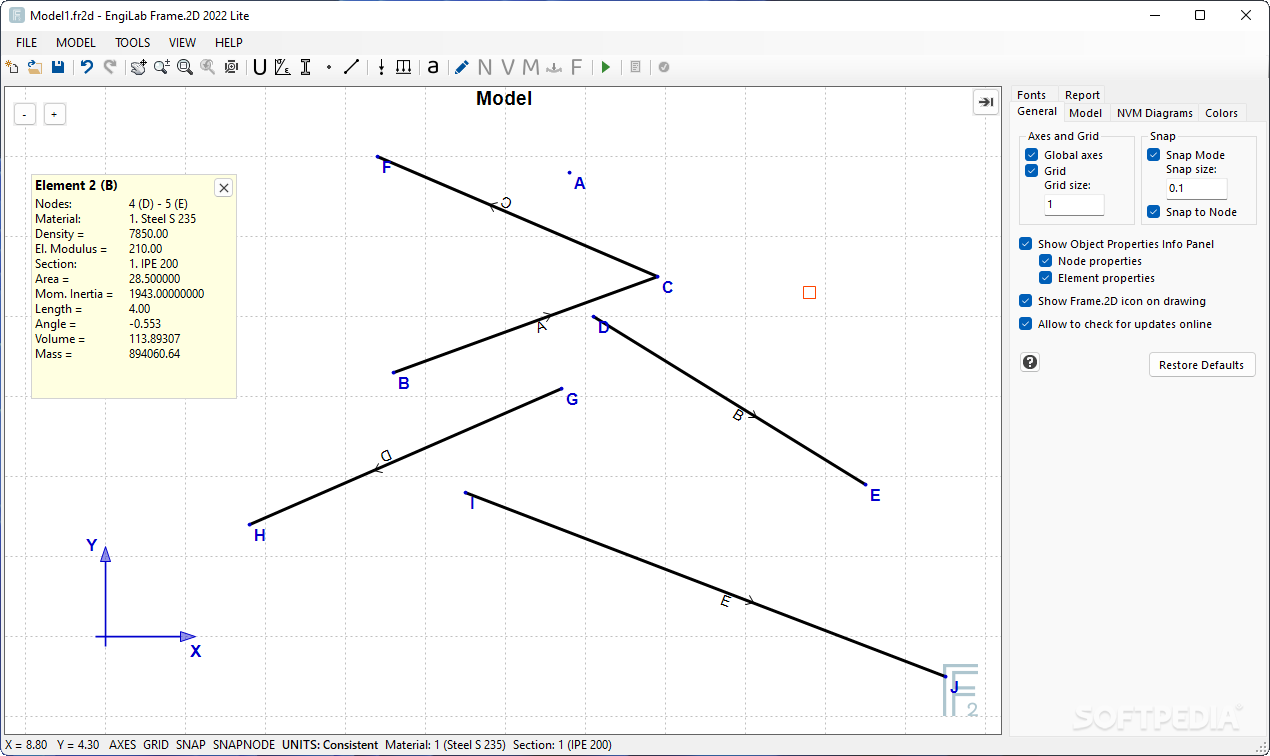1270x756 pixels.
Task: Click the zoom previous magnifier icon
Action: [x=208, y=67]
